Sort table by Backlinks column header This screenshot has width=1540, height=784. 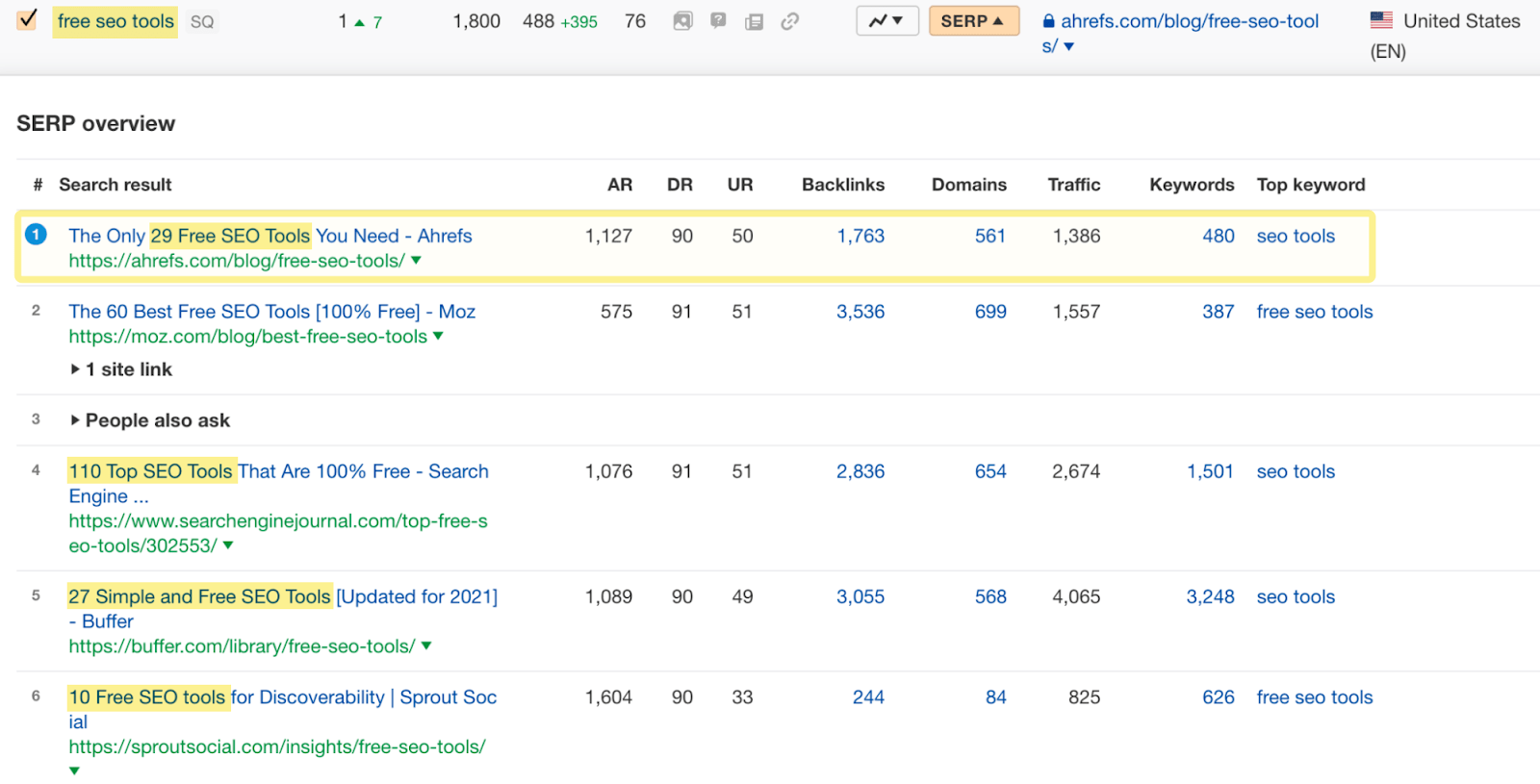(x=842, y=185)
